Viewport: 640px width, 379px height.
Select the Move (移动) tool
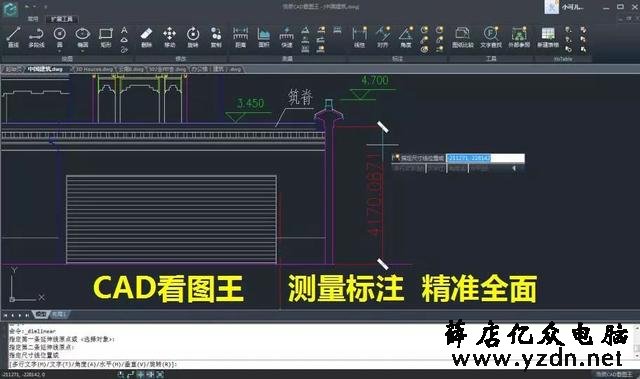(169, 37)
